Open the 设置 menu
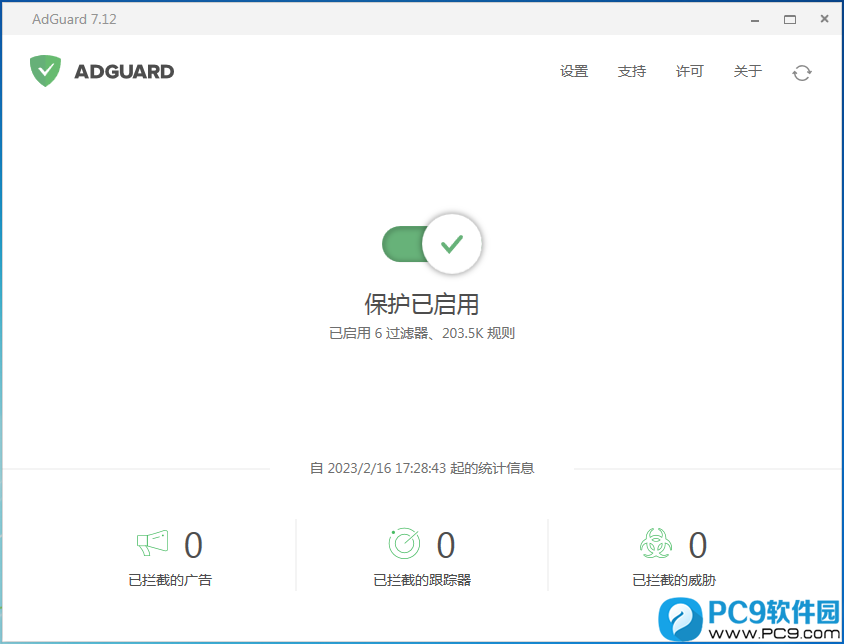This screenshot has width=844, height=644. tap(574, 71)
